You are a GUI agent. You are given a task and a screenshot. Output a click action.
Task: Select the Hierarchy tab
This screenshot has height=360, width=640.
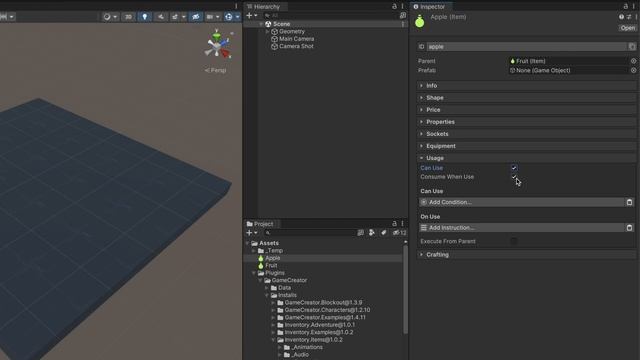(264, 7)
